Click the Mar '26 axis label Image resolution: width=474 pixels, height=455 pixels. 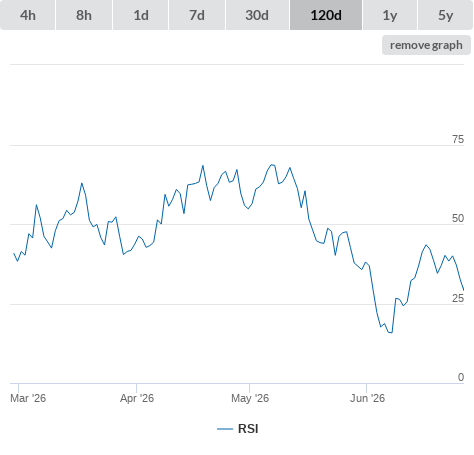pos(28,398)
